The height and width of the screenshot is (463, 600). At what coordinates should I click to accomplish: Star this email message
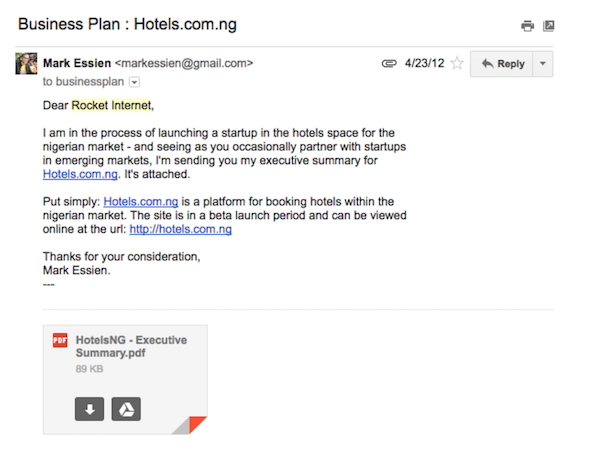click(457, 64)
